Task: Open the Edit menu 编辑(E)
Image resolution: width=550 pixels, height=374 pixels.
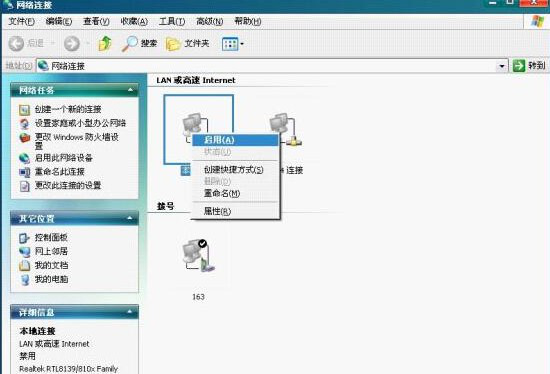Action: [59, 21]
